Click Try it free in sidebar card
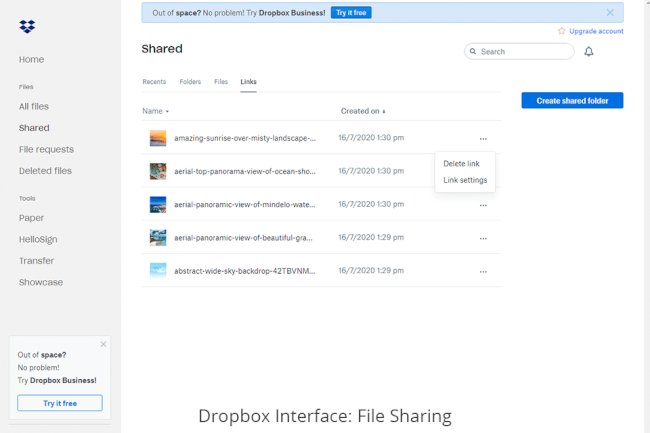 click(x=60, y=403)
